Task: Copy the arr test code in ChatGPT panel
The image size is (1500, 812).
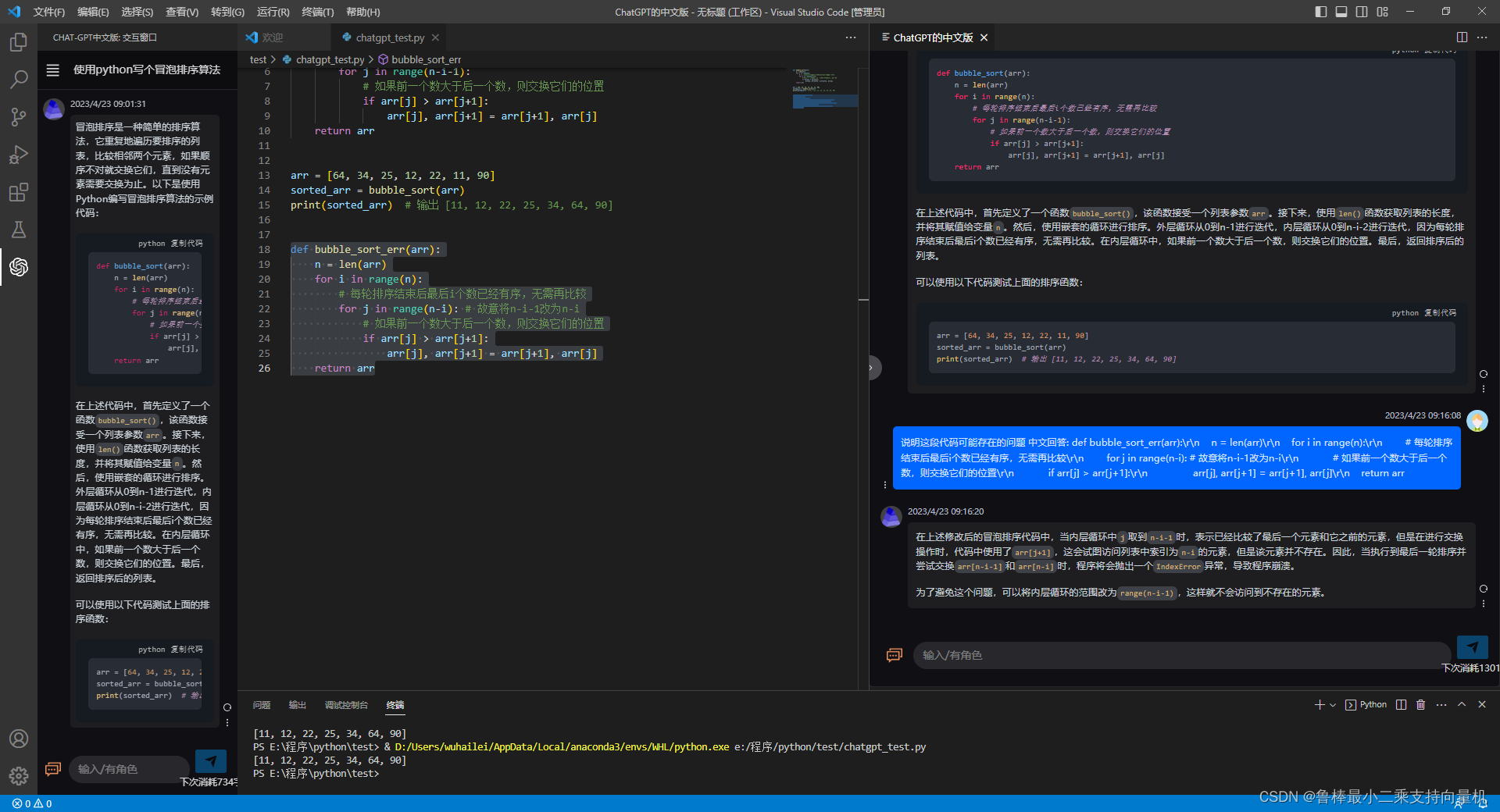Action: [1440, 313]
